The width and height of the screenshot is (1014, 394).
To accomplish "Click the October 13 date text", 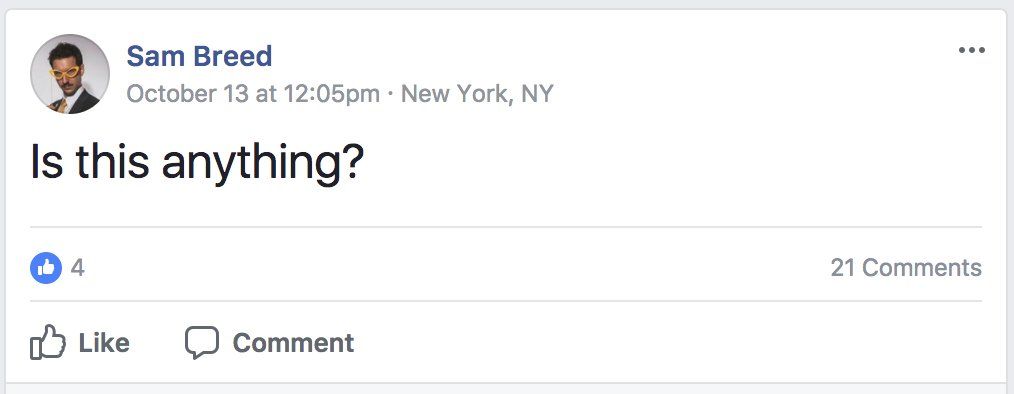I will (x=188, y=94).
